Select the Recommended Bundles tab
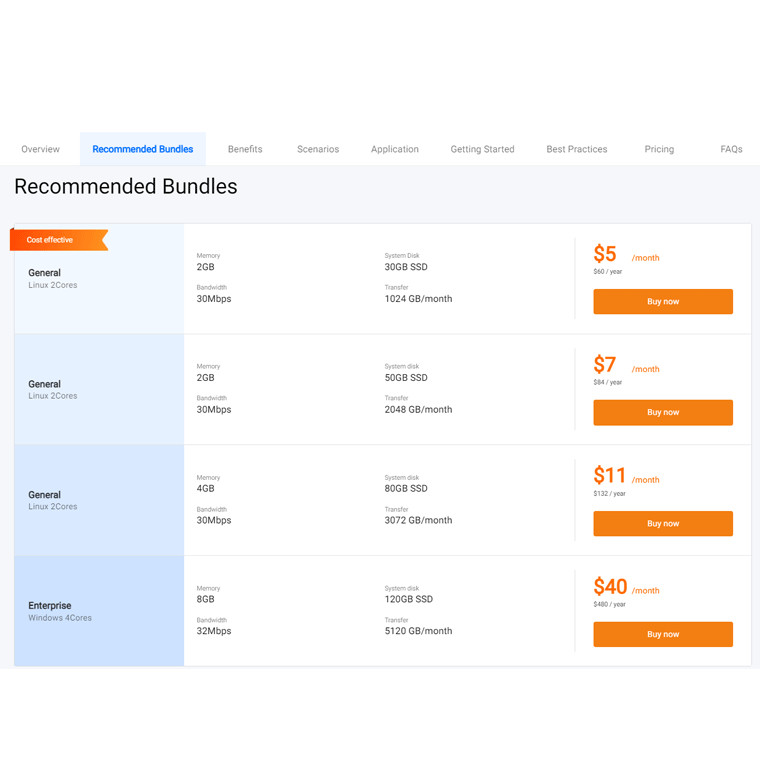Viewport: 760px width, 760px height. [x=143, y=149]
